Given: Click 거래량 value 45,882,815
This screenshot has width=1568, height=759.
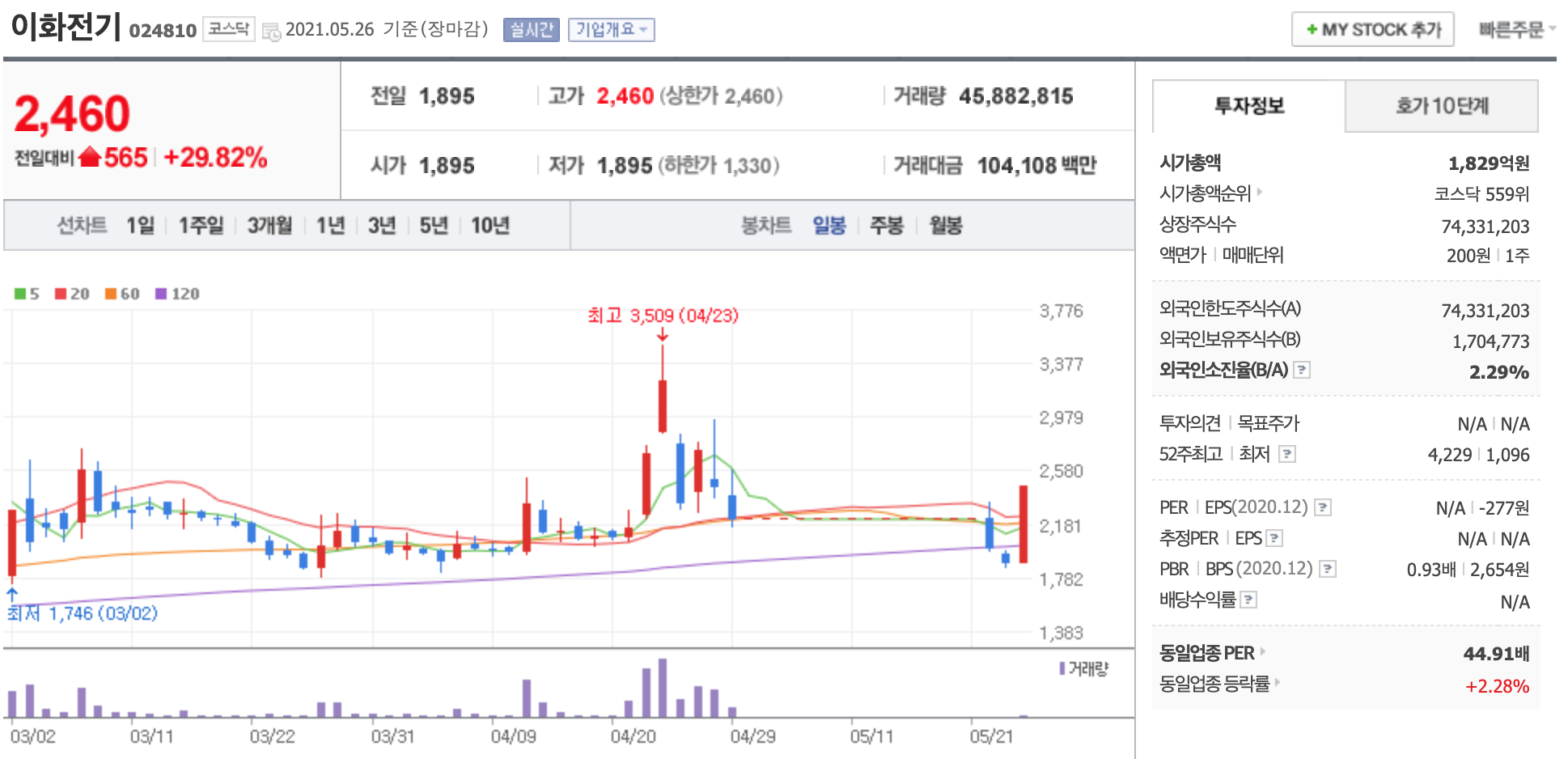Looking at the screenshot, I should click(1015, 96).
